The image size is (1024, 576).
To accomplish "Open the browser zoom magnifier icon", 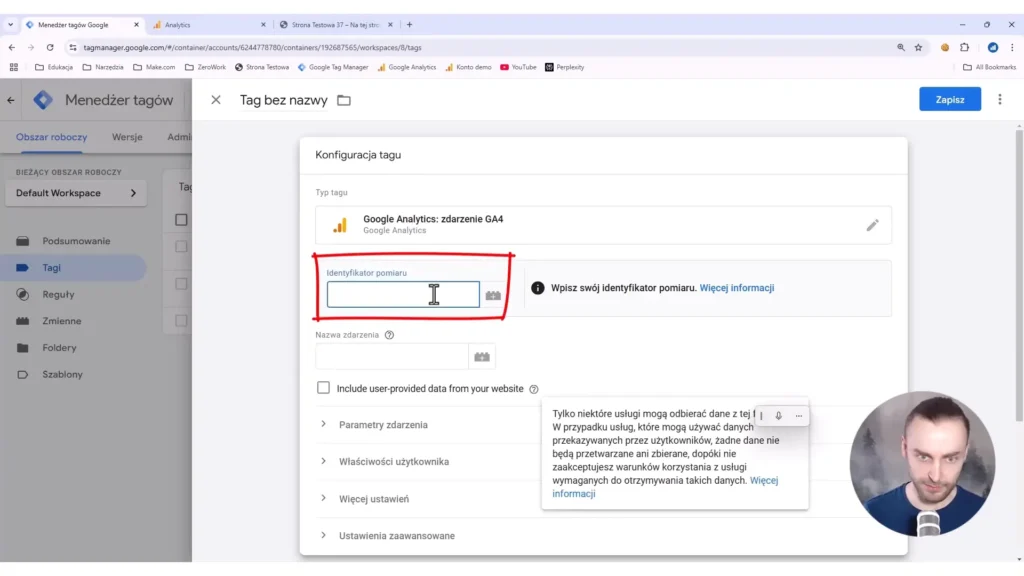I will [x=901, y=47].
